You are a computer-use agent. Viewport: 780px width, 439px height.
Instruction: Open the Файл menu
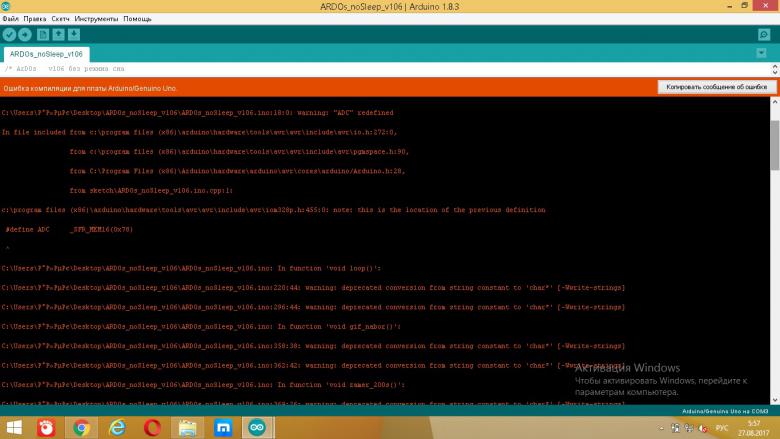10,18
